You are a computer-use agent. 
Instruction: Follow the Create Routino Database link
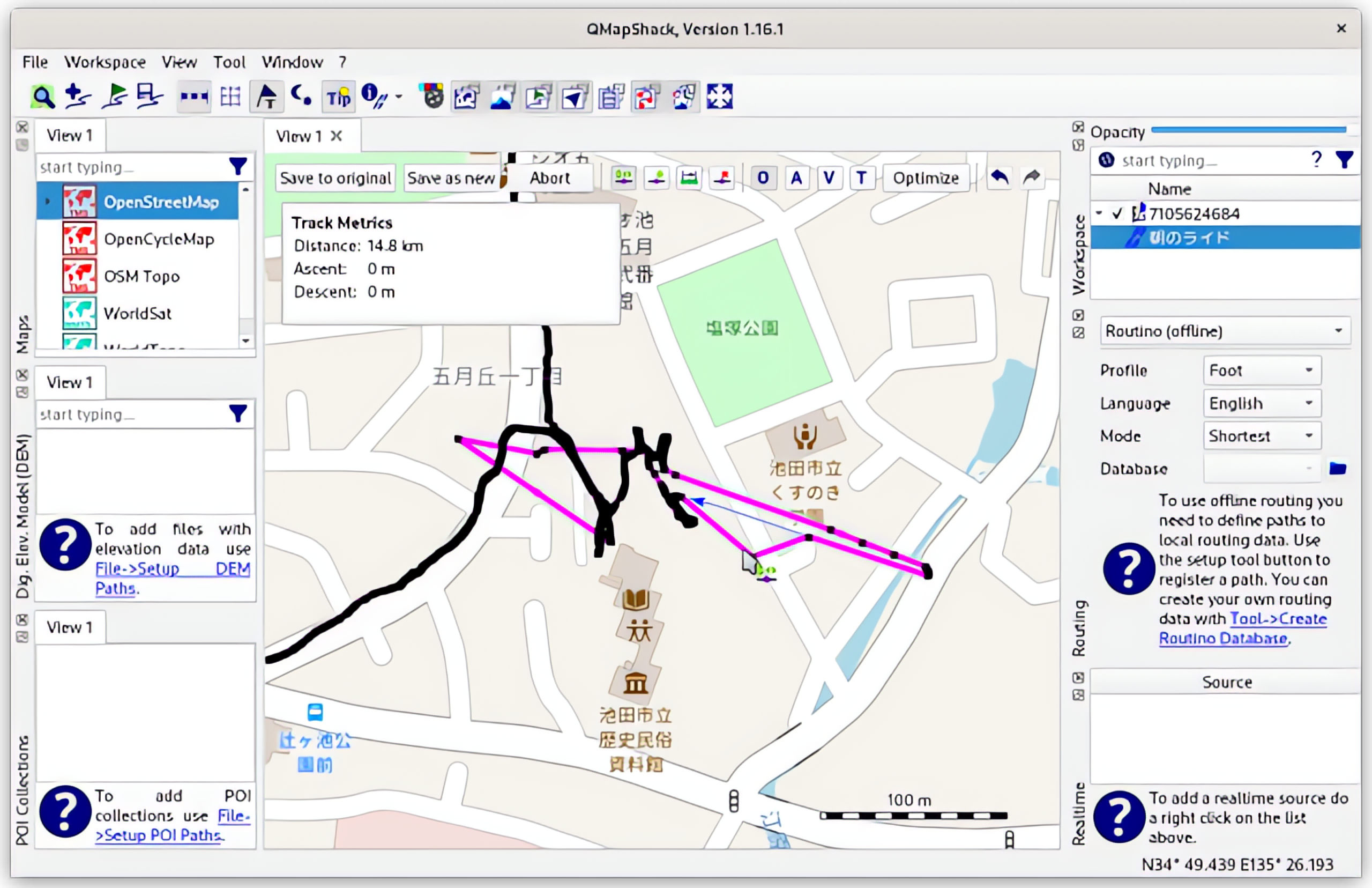tap(1243, 628)
